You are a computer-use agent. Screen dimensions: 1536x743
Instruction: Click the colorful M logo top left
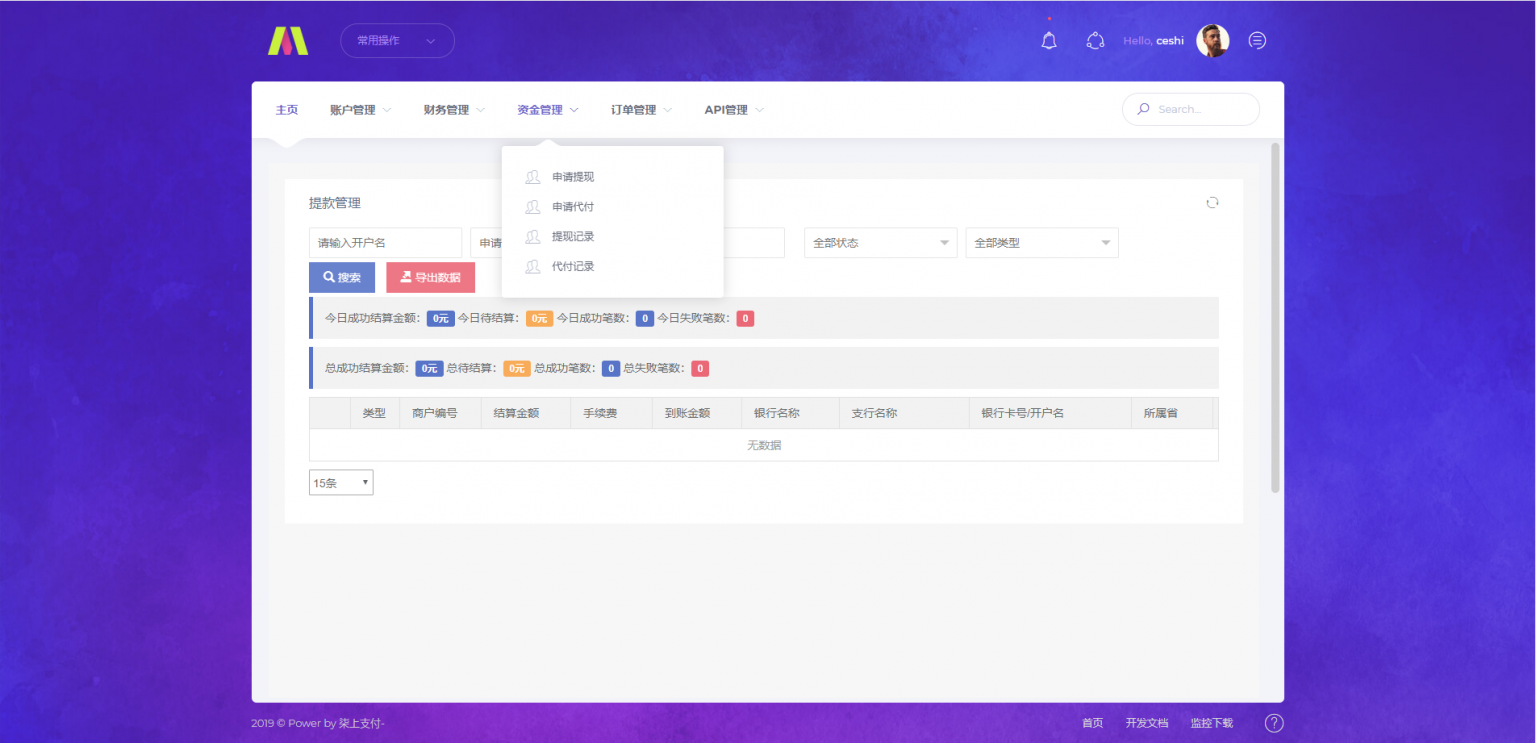click(288, 40)
